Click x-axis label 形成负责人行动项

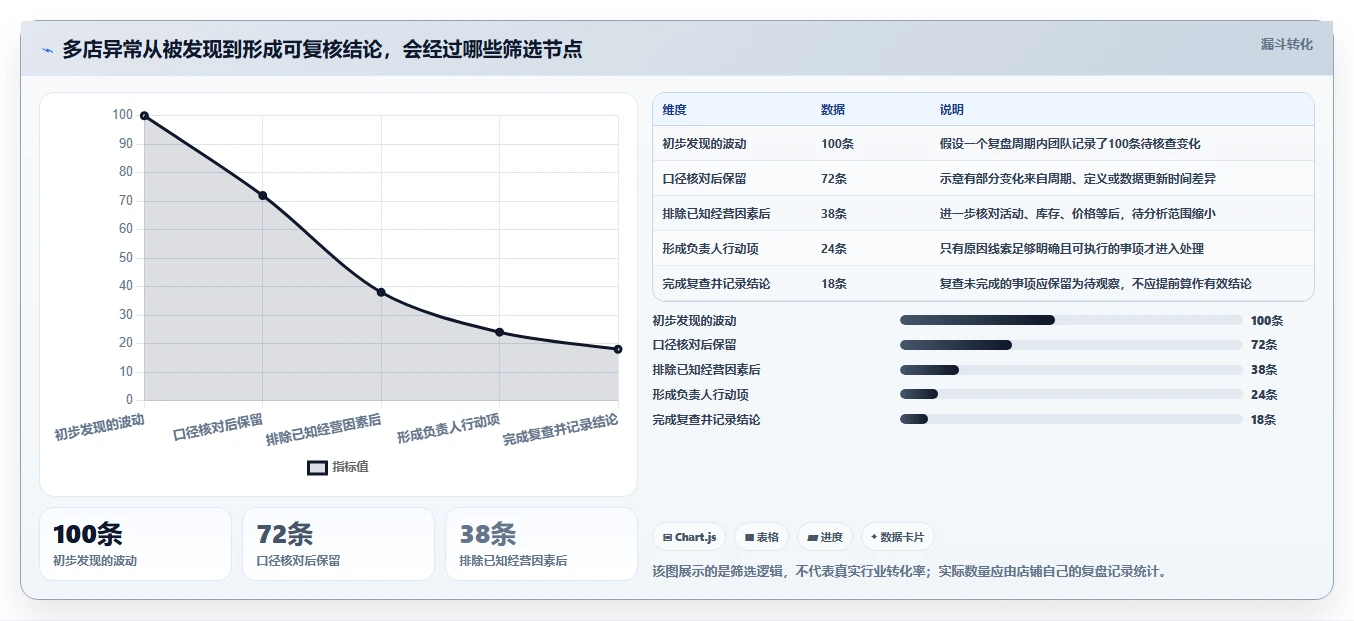(448, 428)
